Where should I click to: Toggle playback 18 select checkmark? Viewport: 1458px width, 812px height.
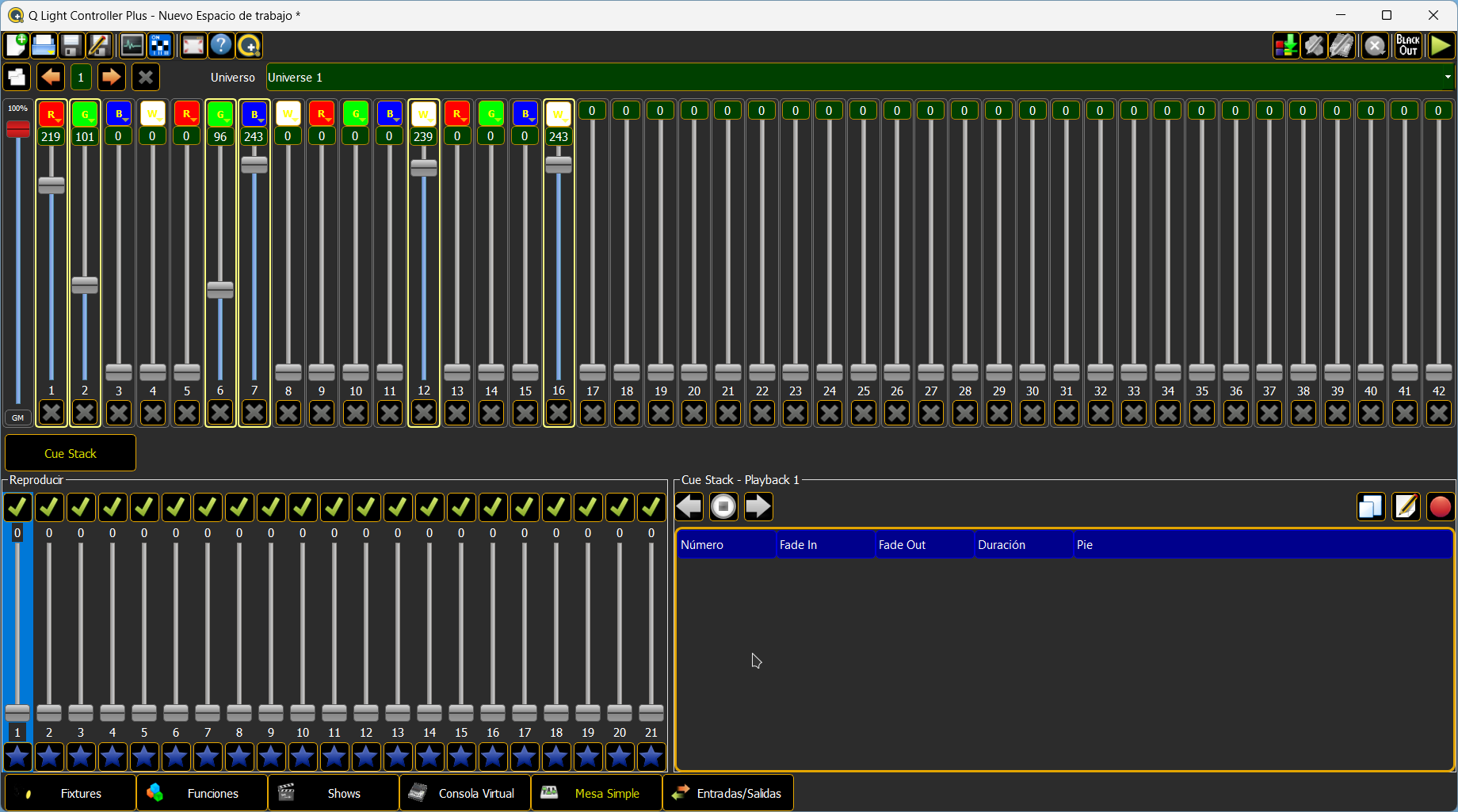pyautogui.click(x=556, y=507)
